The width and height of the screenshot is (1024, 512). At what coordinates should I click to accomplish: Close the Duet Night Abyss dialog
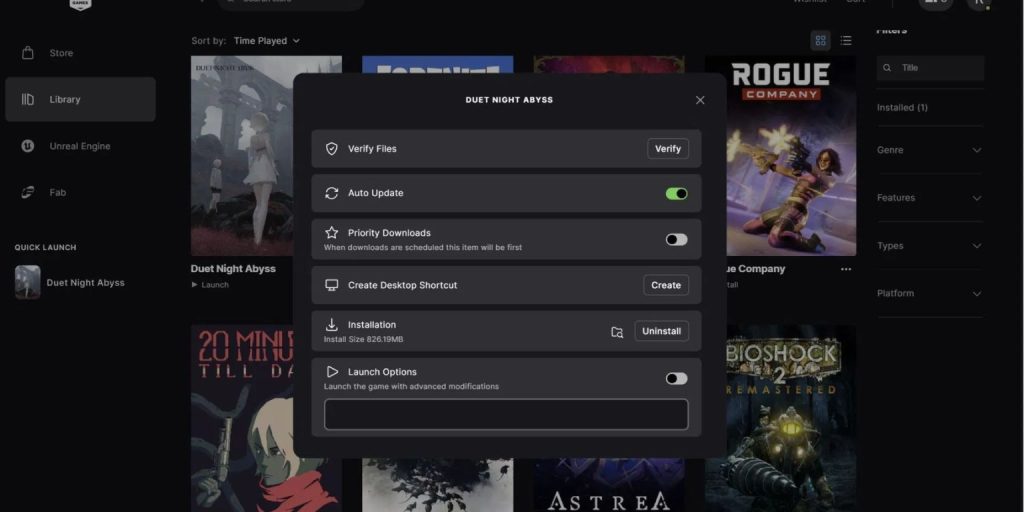point(700,100)
